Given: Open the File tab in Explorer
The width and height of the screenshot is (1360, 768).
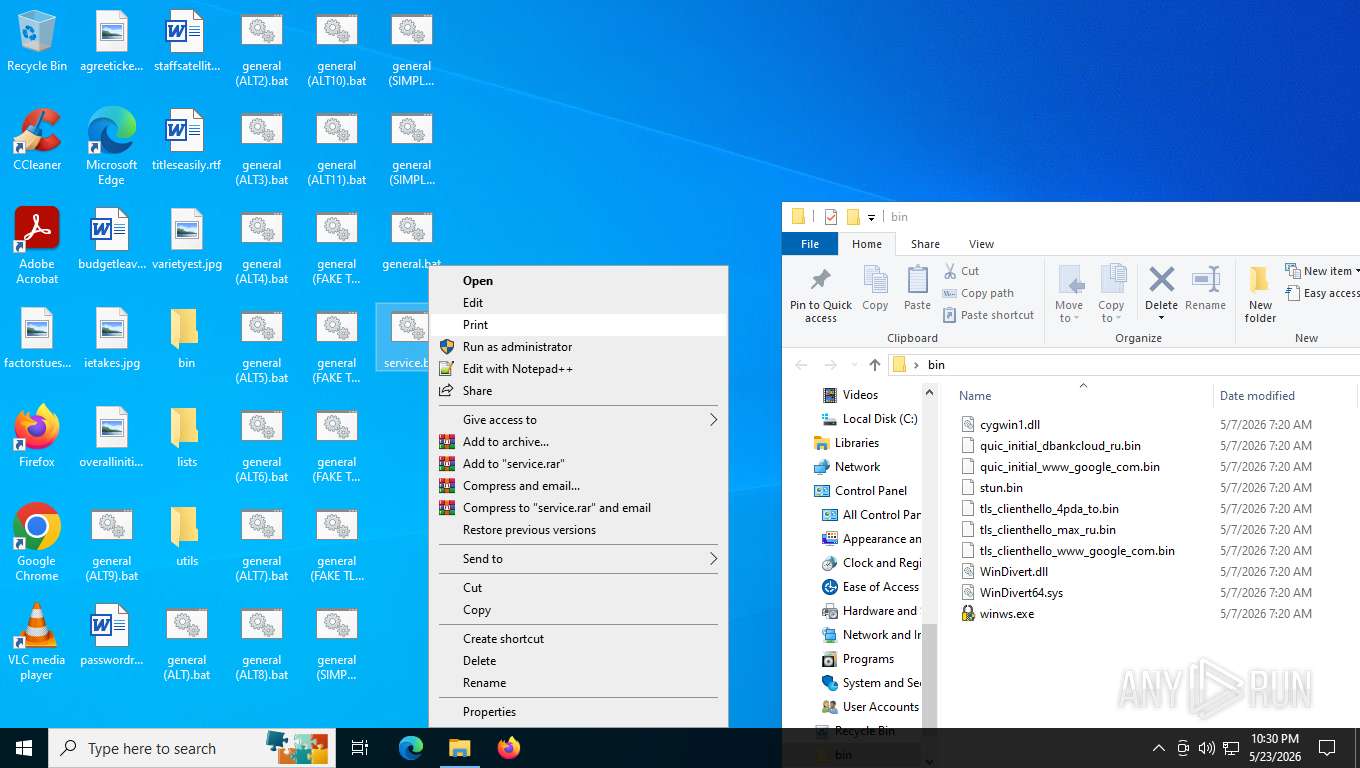Looking at the screenshot, I should [810, 244].
